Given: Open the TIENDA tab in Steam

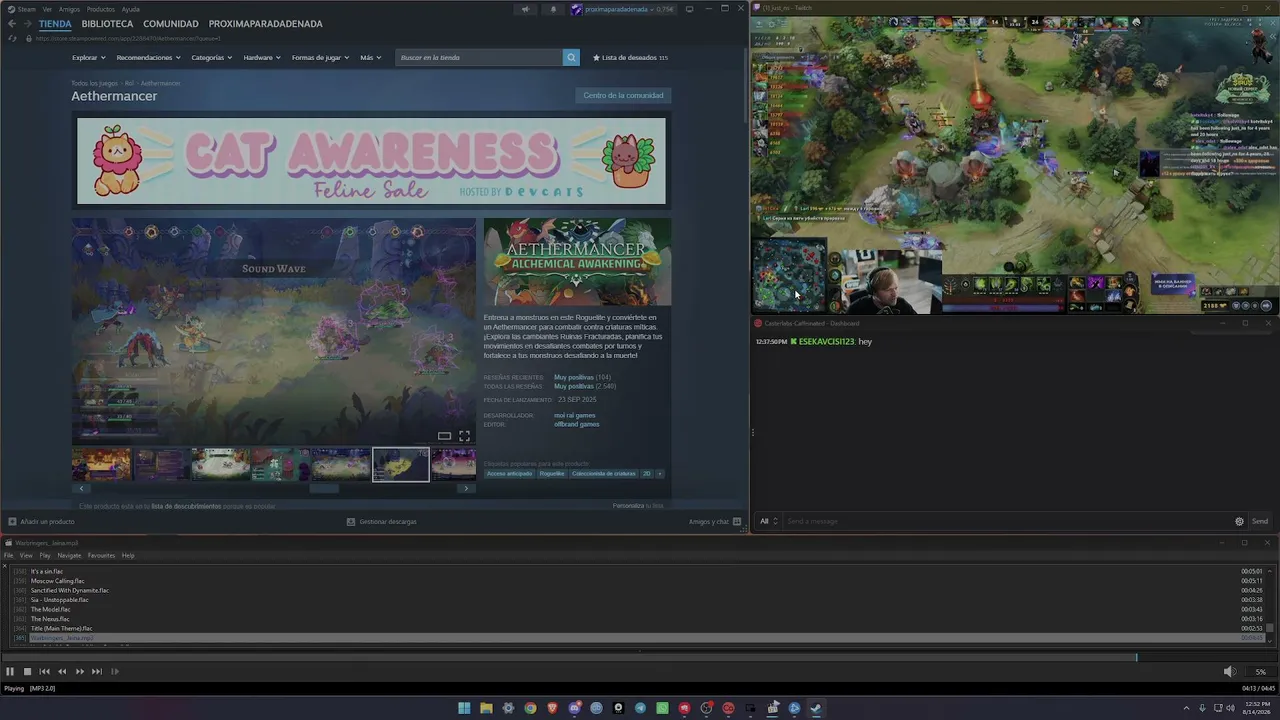Looking at the screenshot, I should coord(55,24).
